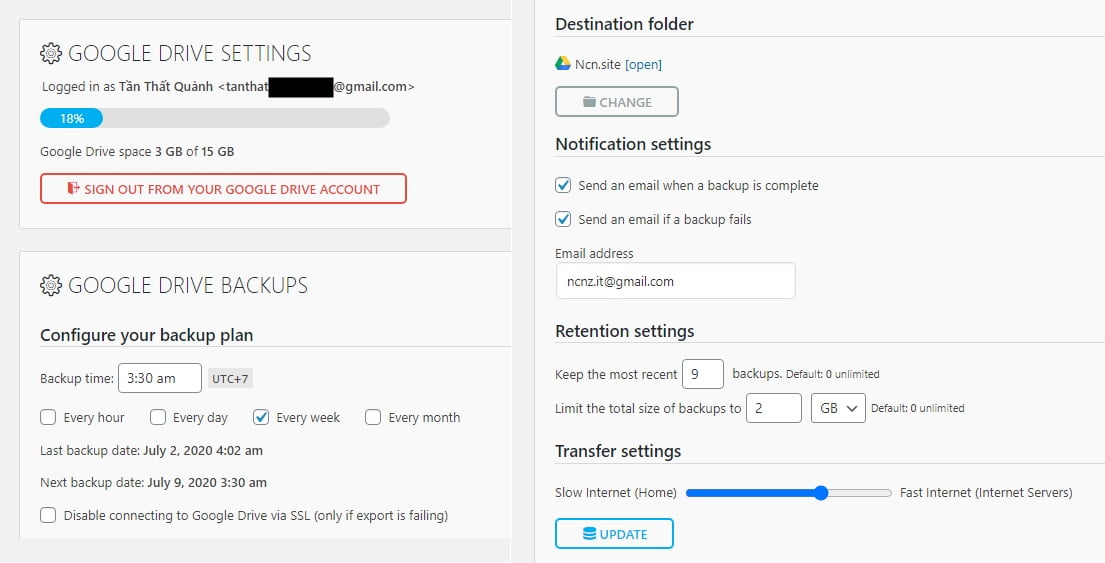Click the Google Drive Backups gear icon

[51, 286]
